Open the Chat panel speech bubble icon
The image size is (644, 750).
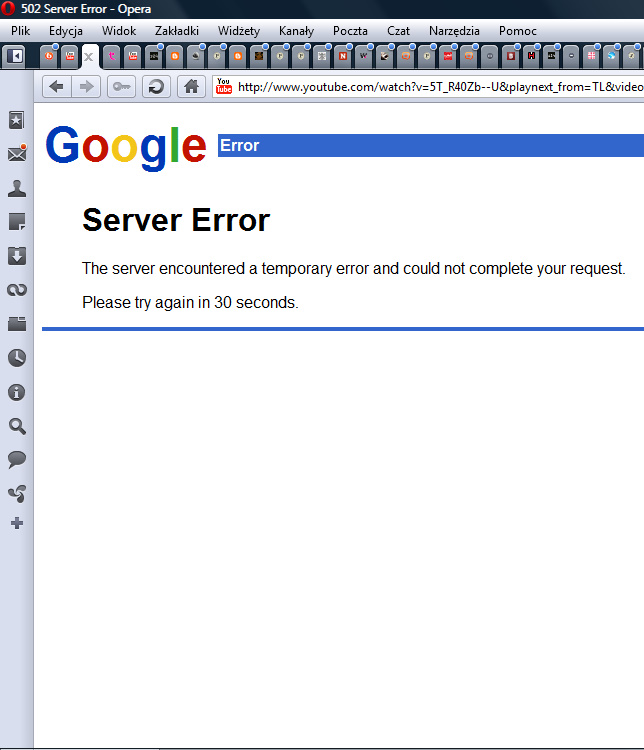point(17,459)
